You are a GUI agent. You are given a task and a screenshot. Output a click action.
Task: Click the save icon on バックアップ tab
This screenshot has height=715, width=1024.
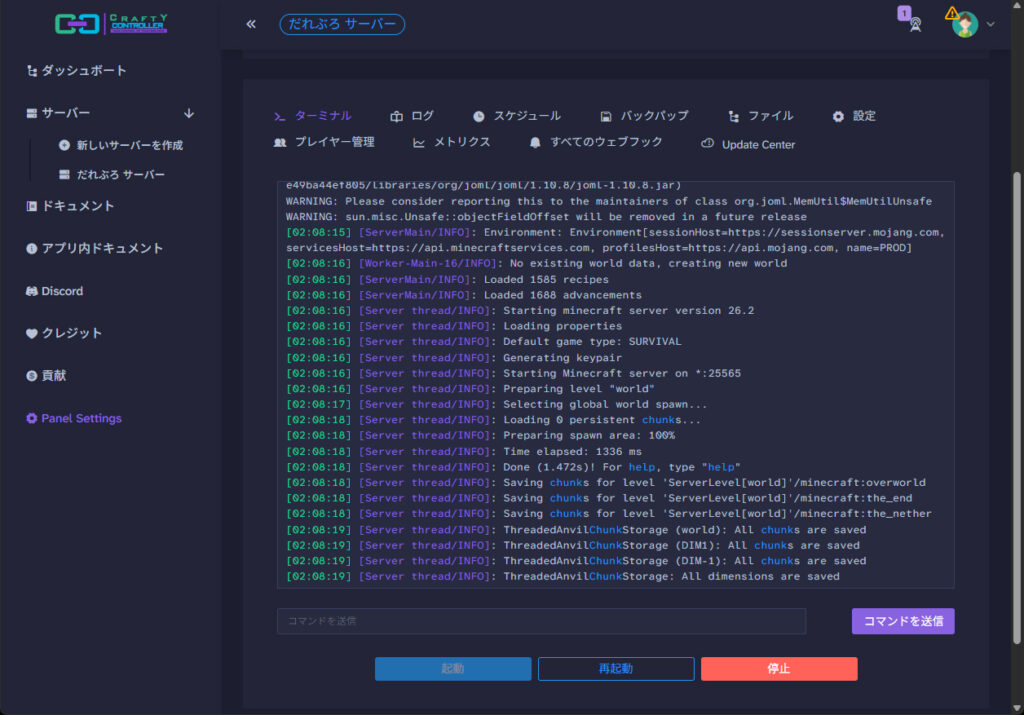click(x=606, y=116)
